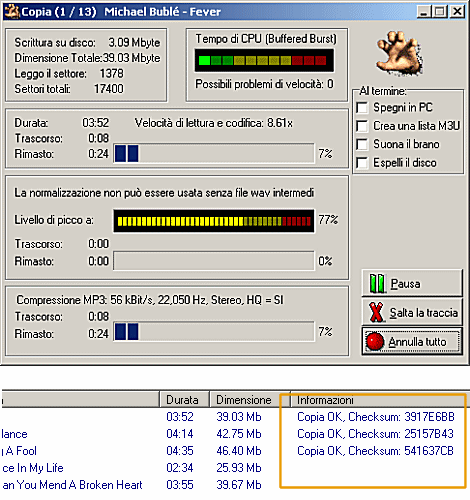This screenshot has height=500, width=470.
Task: Tick the Crea una lista M3U checkbox
Action: 362,126
